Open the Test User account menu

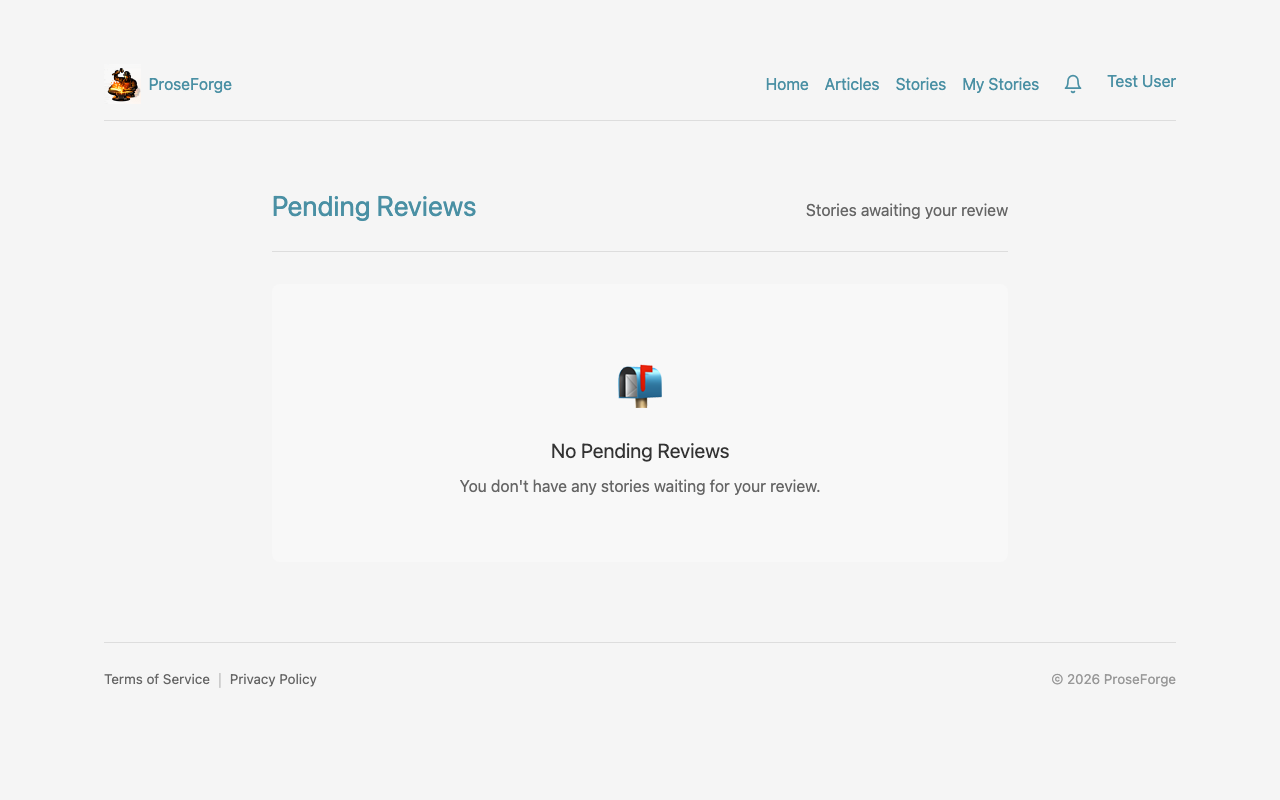tap(1141, 81)
